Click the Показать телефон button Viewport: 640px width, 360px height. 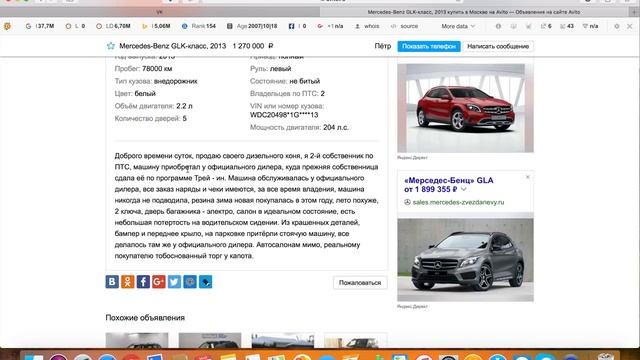[429, 46]
